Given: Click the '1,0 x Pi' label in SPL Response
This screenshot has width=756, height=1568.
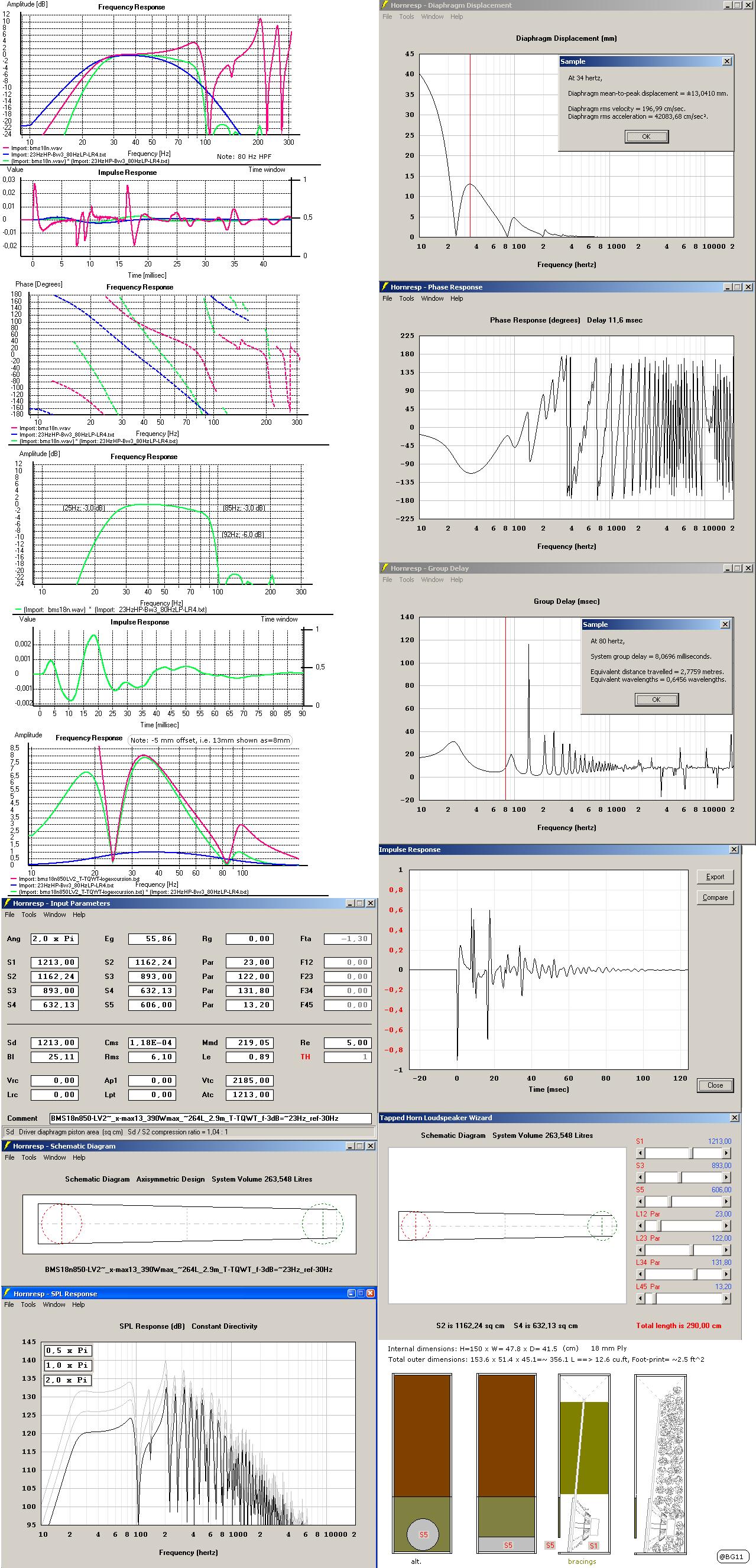Looking at the screenshot, I should point(67,1365).
